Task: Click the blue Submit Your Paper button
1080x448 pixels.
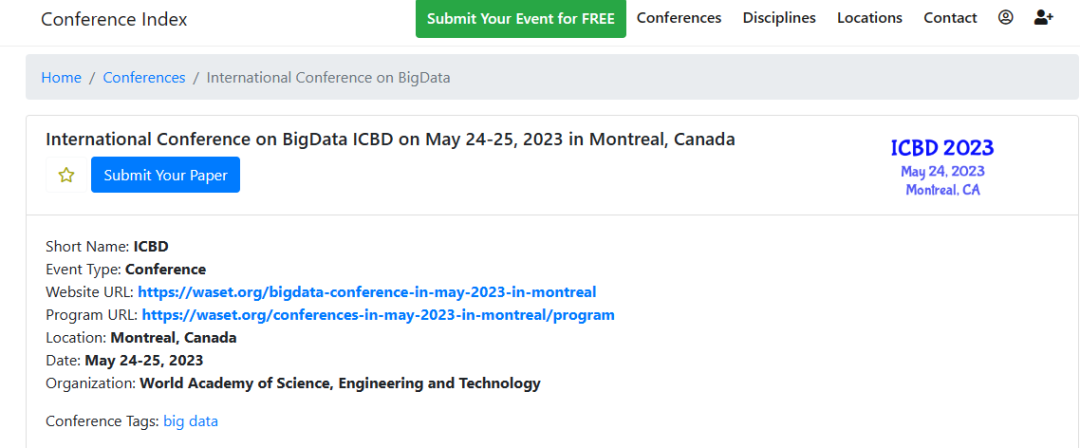Action: tap(165, 175)
